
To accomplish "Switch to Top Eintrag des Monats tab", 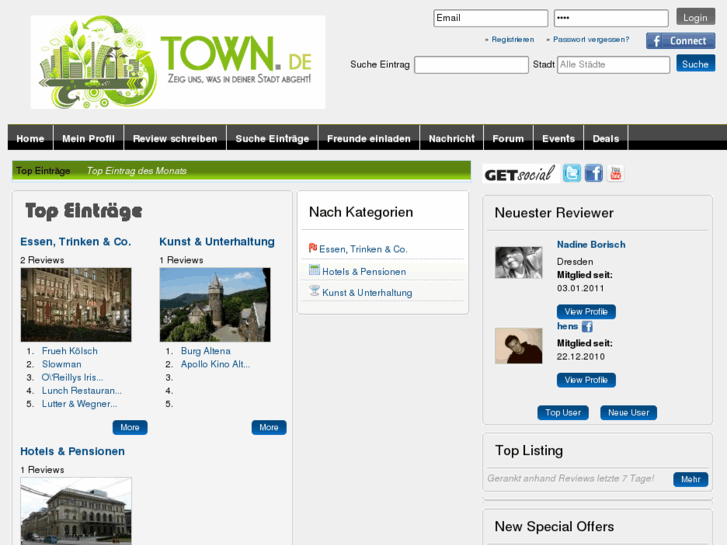I will pyautogui.click(x=137, y=171).
